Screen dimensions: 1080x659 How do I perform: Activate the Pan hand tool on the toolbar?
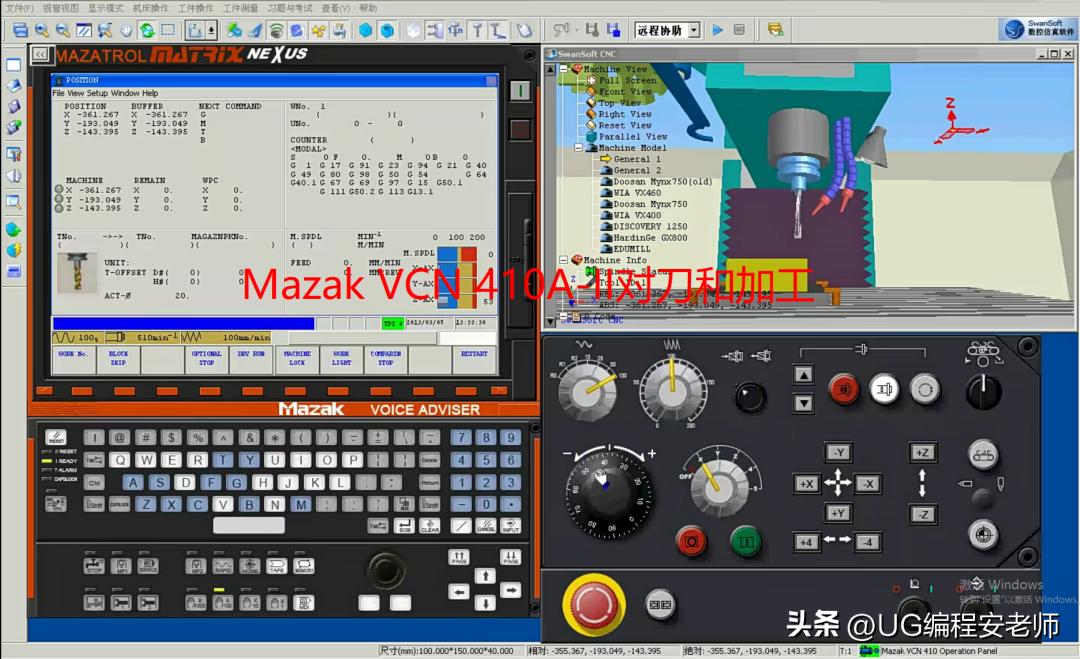pos(127,30)
